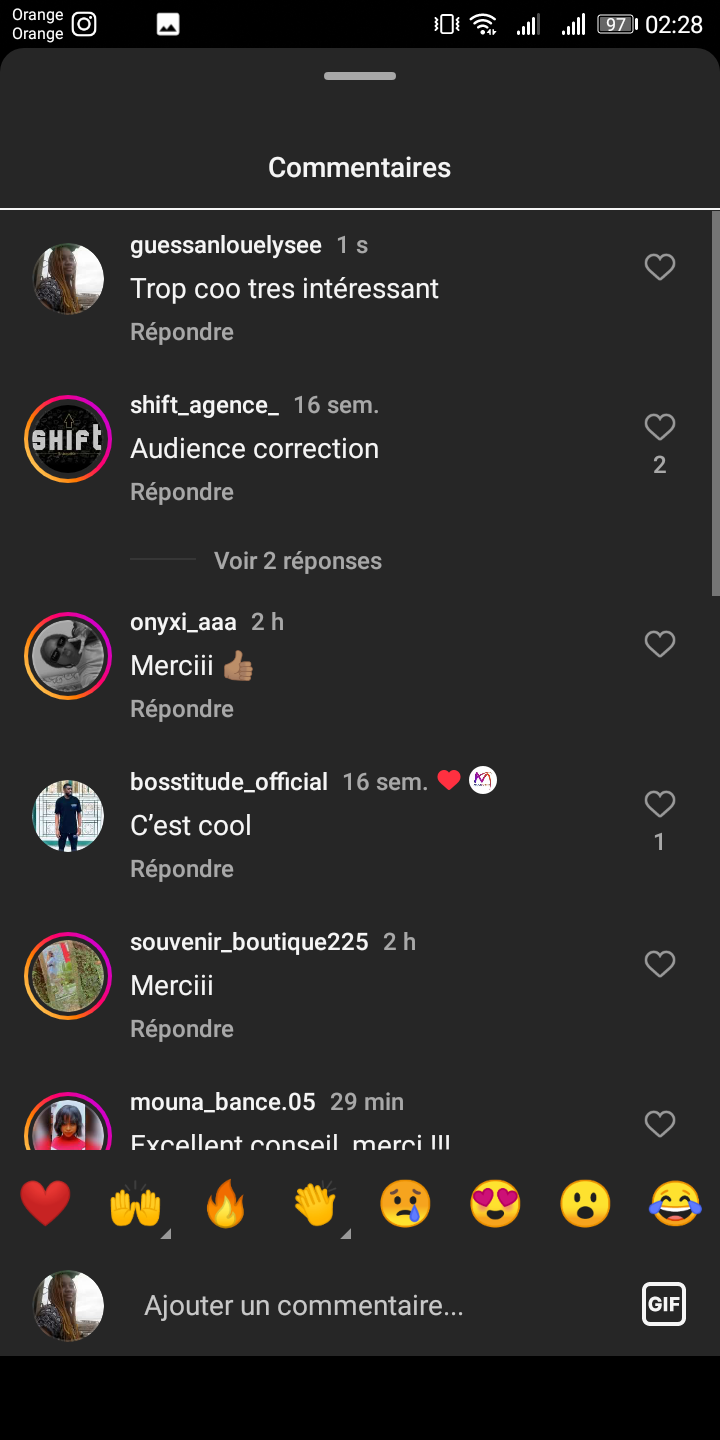Select the surprised face emoji

585,1203
